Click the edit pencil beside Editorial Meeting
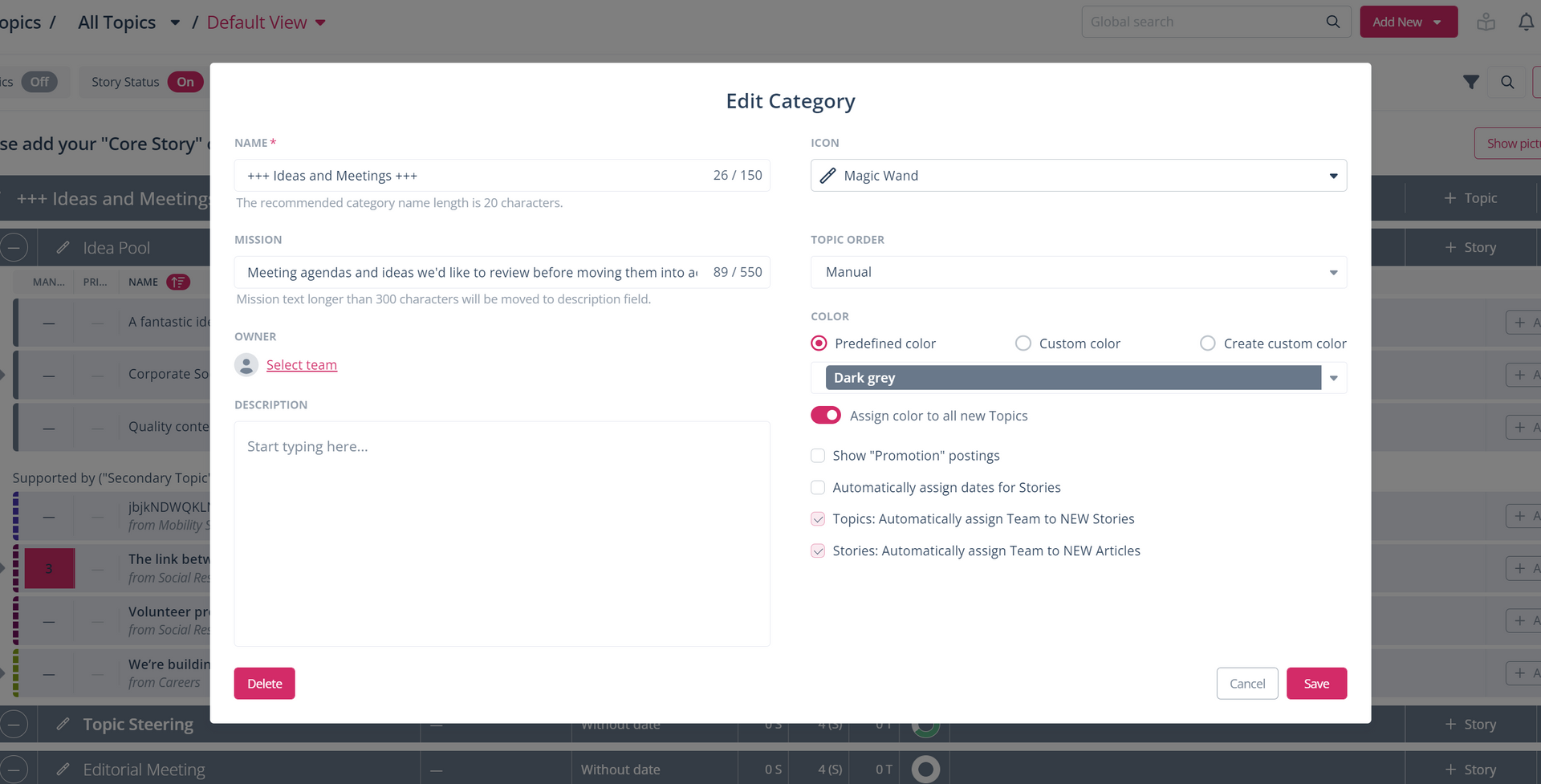Image resolution: width=1541 pixels, height=784 pixels. [x=63, y=770]
